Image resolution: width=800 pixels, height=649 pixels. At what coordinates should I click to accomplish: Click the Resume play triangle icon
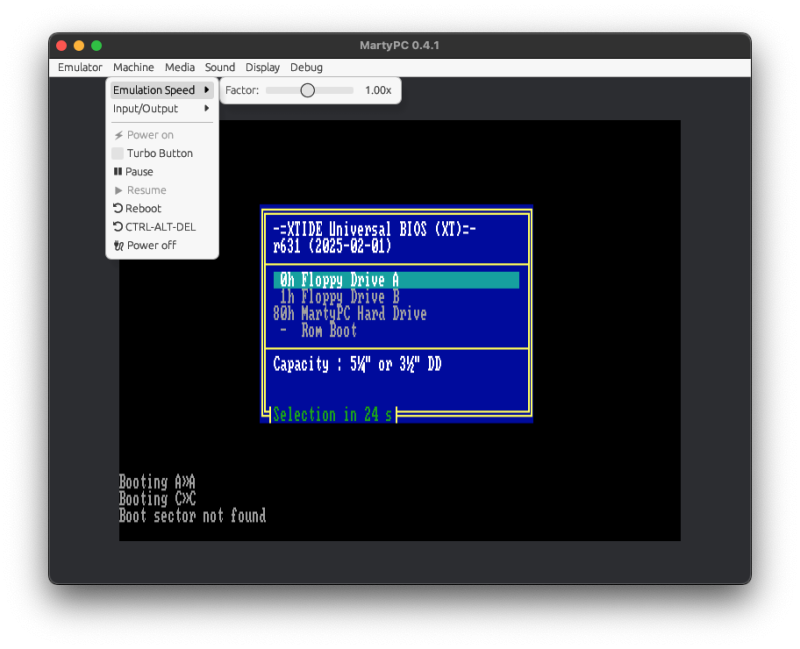click(118, 190)
